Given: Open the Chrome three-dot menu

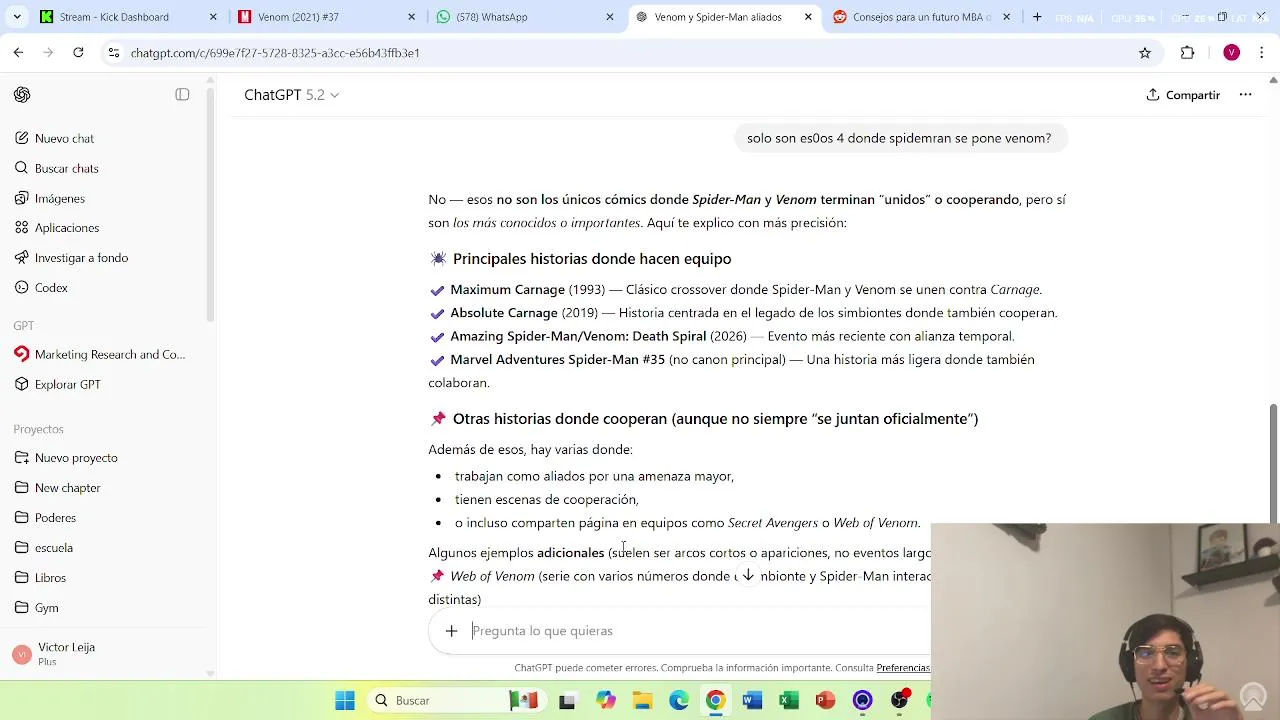Looking at the screenshot, I should (x=1262, y=53).
